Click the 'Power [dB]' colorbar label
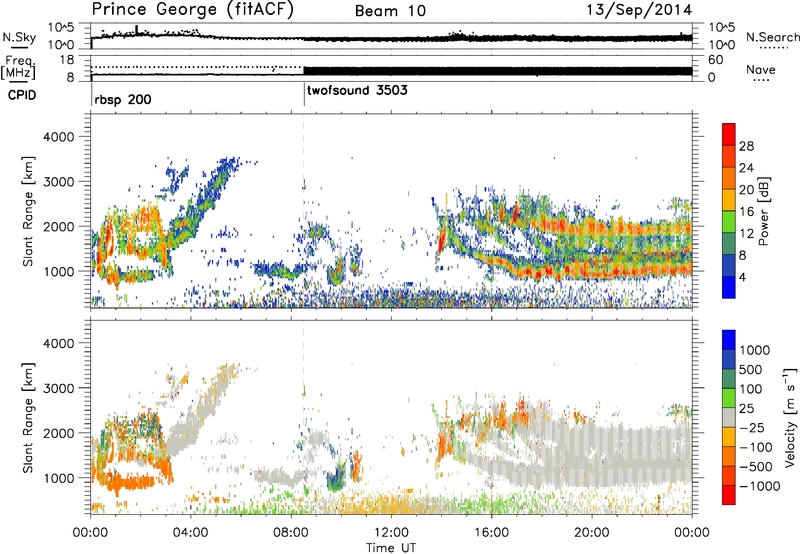The image size is (800, 554). (x=763, y=211)
